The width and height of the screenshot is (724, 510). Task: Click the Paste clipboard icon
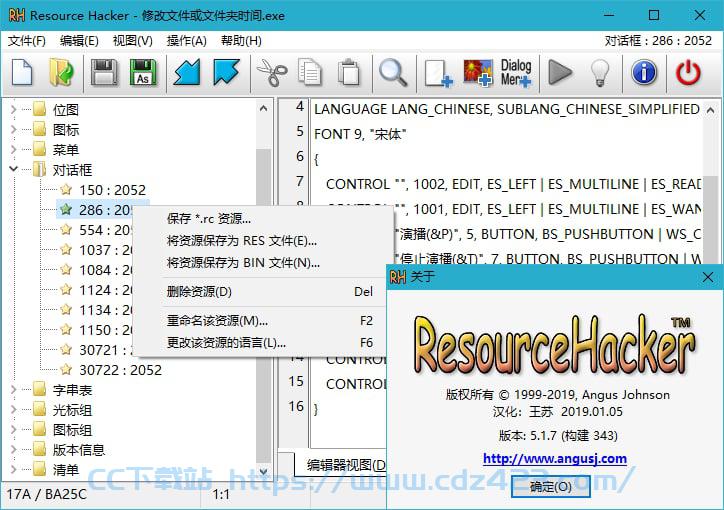[349, 72]
